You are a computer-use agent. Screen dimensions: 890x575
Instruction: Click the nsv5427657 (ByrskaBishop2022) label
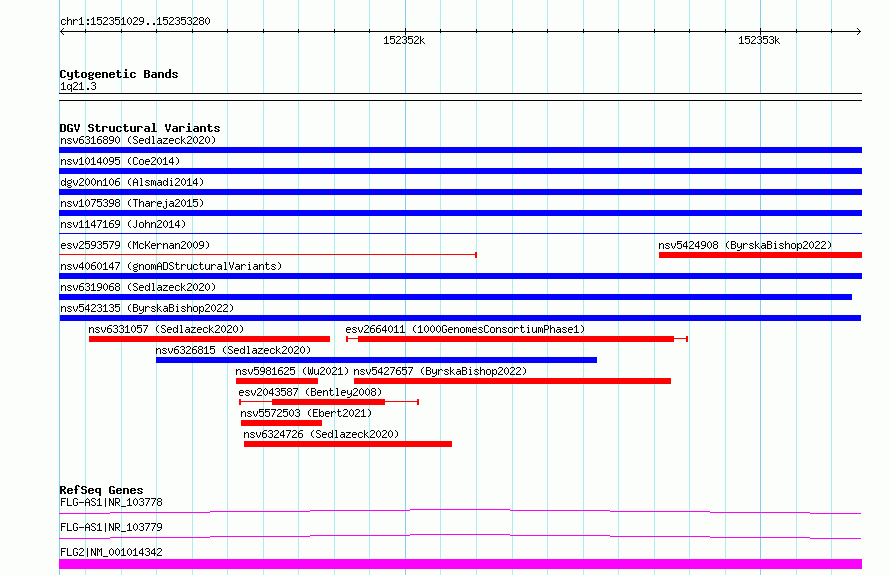click(440, 371)
